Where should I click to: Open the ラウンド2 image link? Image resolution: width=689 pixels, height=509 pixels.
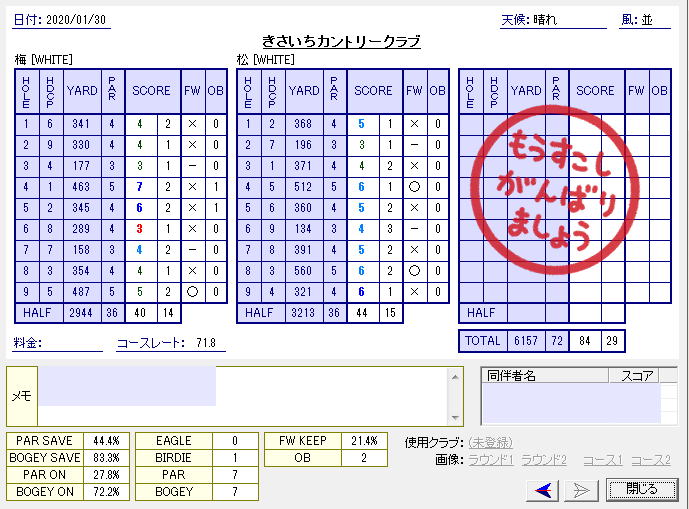544,460
